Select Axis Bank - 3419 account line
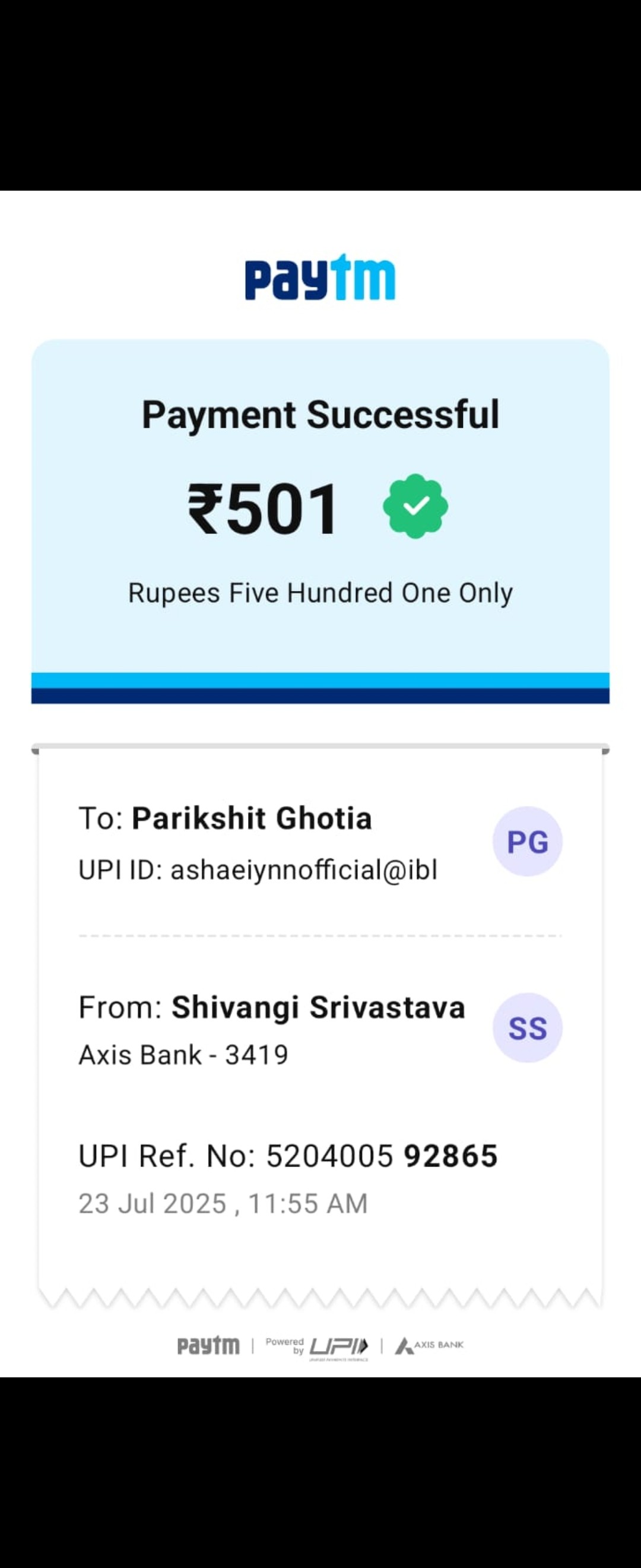Image resolution: width=641 pixels, height=1568 pixels. [x=183, y=1055]
